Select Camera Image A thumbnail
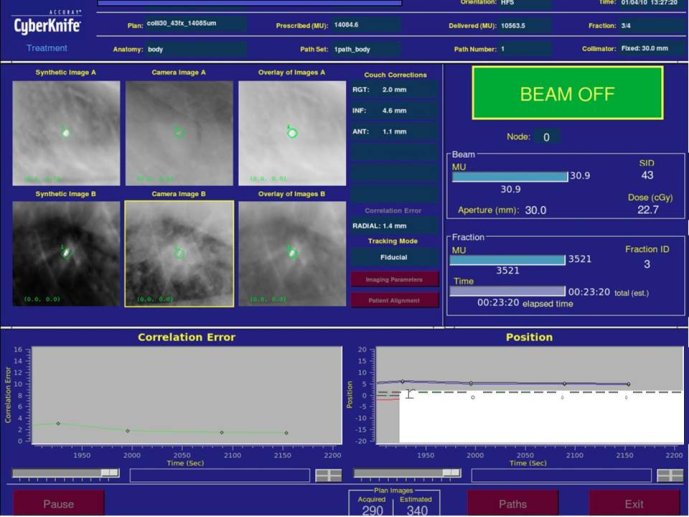Viewport: 689px width, 517px height. point(179,133)
